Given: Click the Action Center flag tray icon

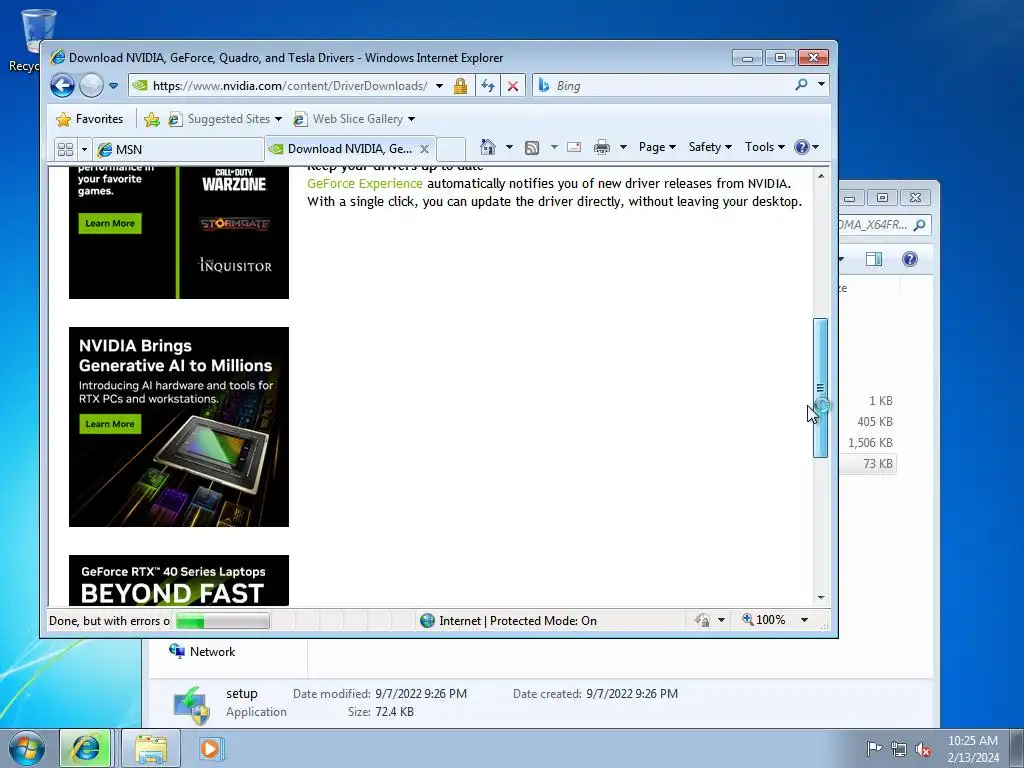Looking at the screenshot, I should 873,749.
